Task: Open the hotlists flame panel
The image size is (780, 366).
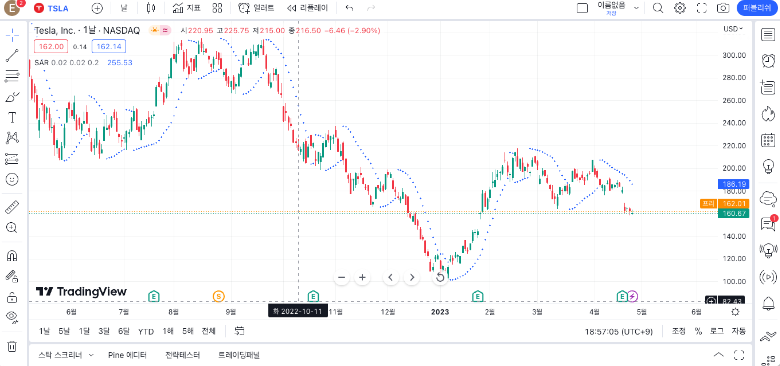Action: [x=768, y=114]
